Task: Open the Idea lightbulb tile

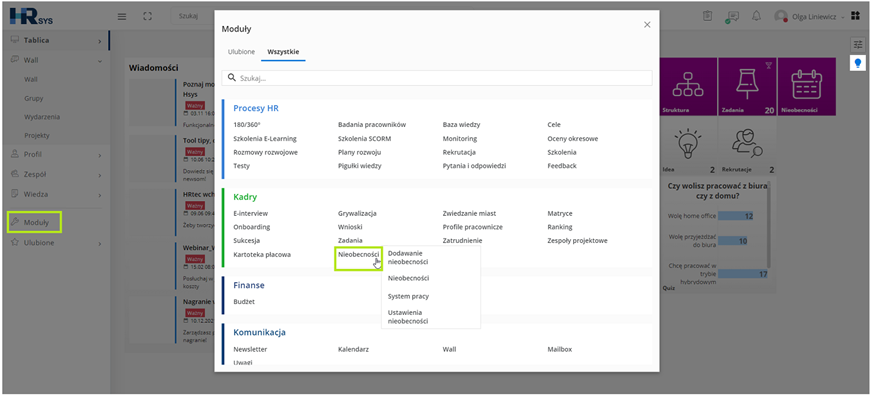Action: coord(688,146)
